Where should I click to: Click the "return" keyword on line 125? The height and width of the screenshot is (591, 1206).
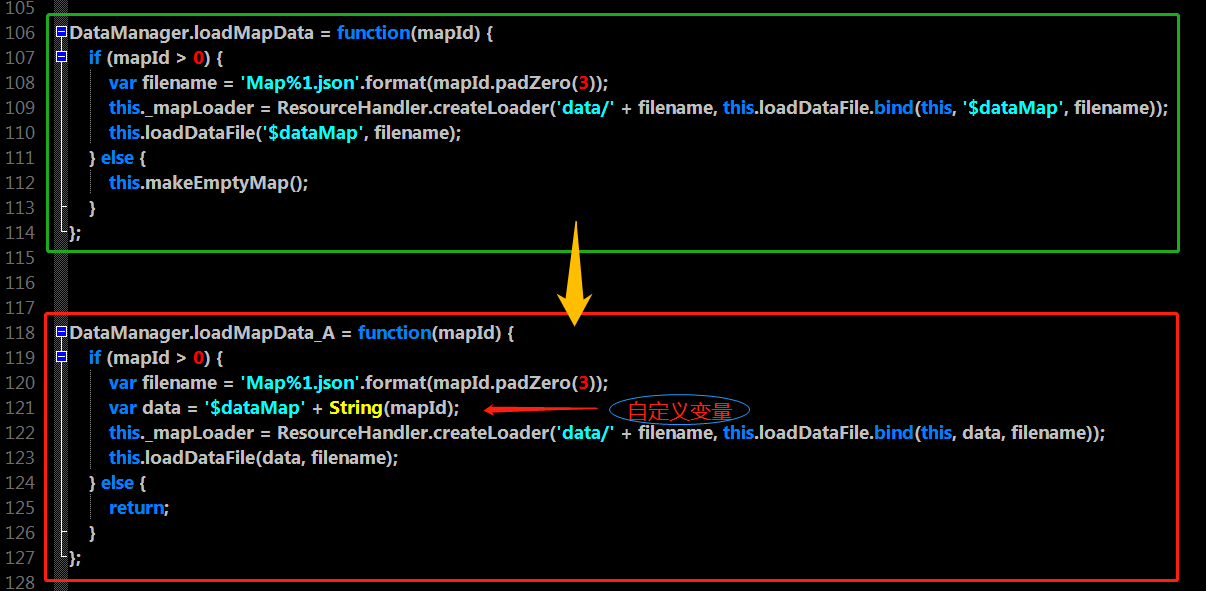coord(137,508)
